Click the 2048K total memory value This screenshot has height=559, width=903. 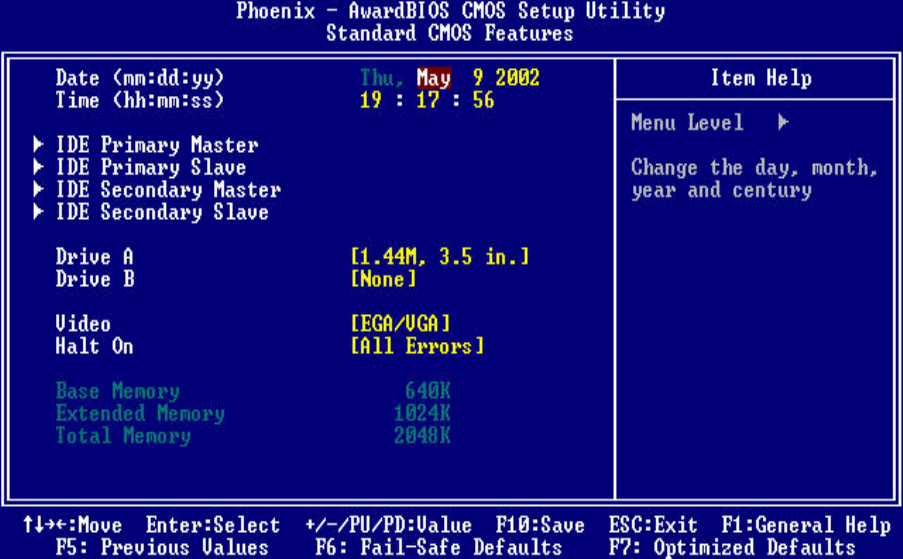(422, 436)
